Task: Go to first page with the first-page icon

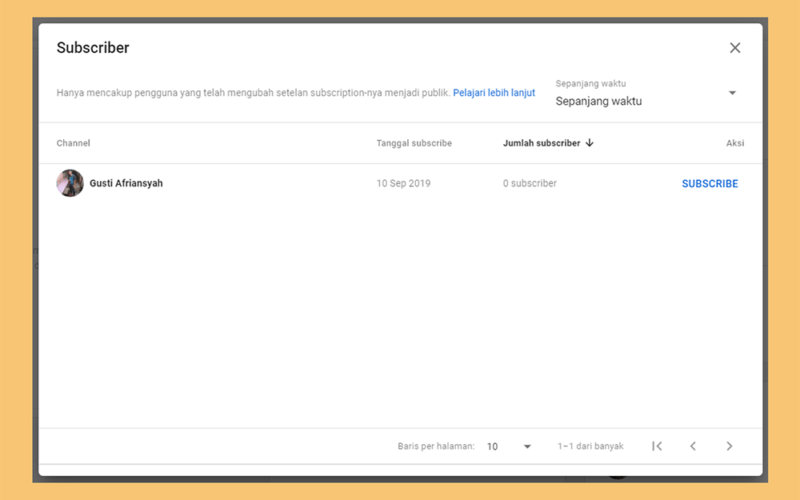Action: point(657,446)
